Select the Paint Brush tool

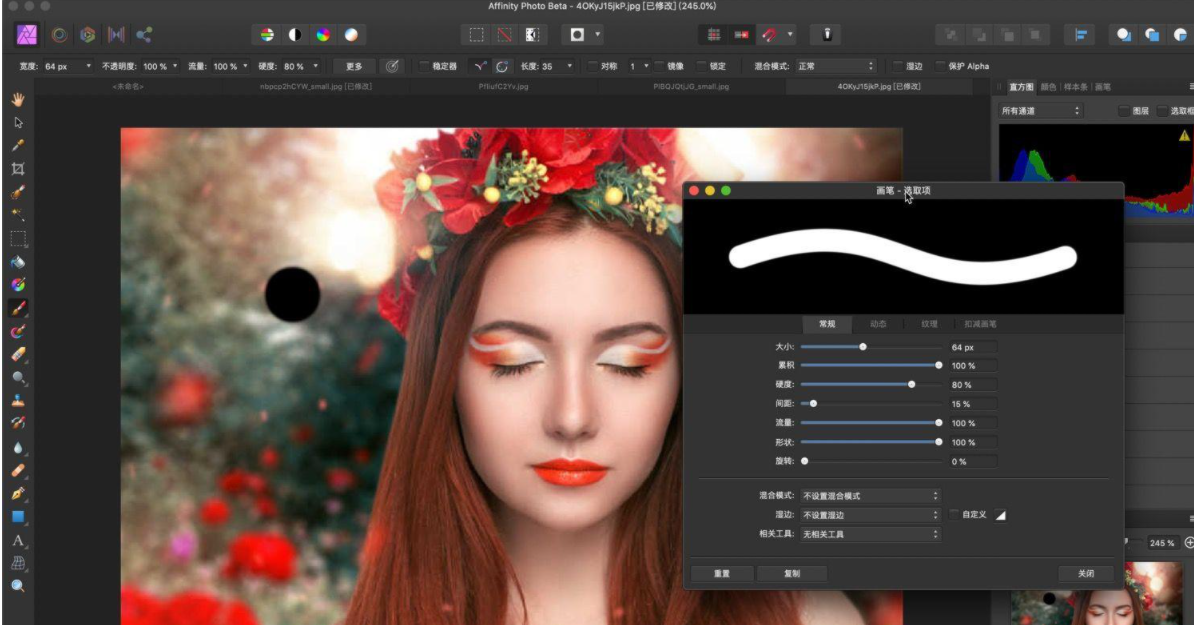pyautogui.click(x=18, y=308)
